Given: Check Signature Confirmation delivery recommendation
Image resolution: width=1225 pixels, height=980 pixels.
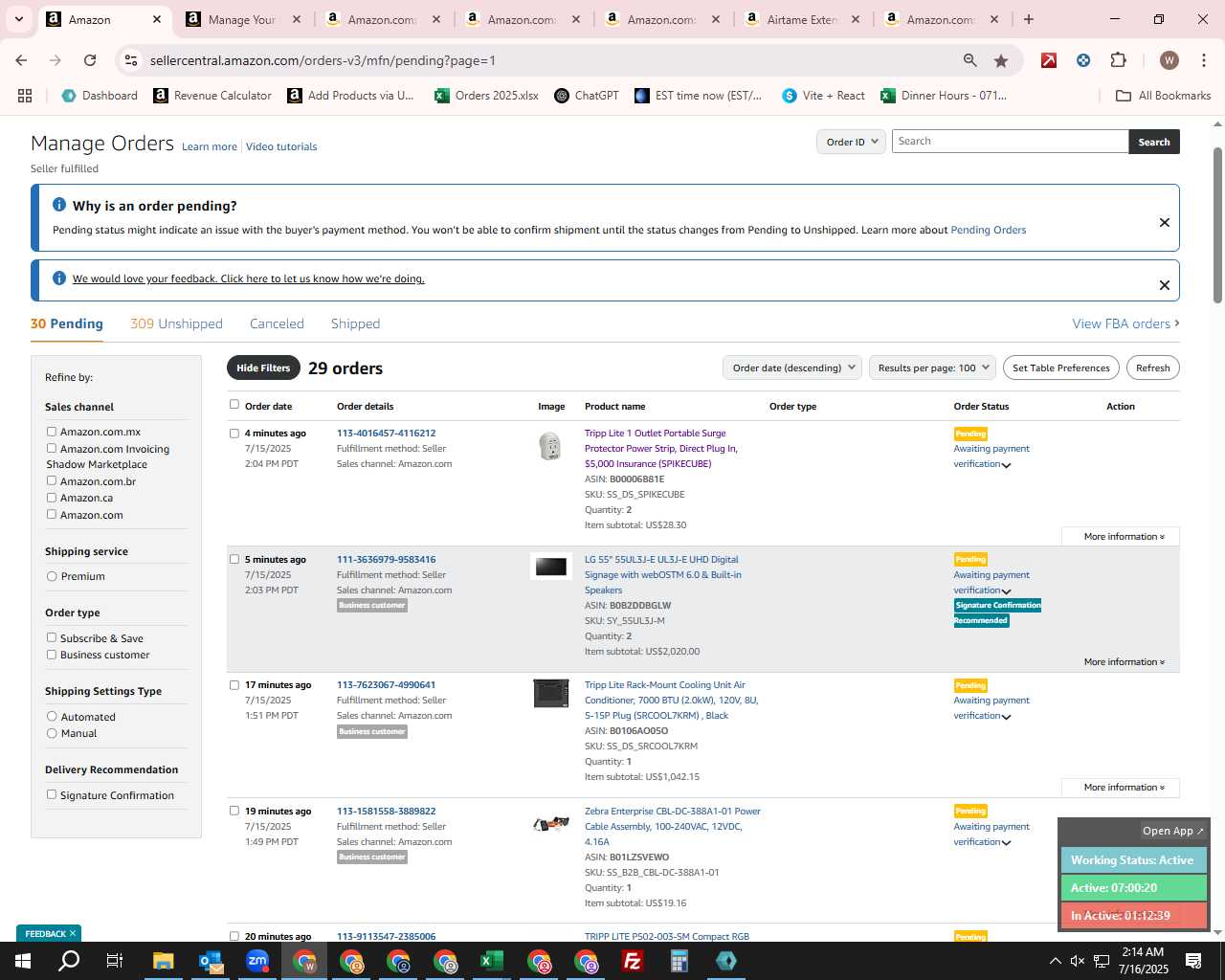Looking at the screenshot, I should 52,794.
